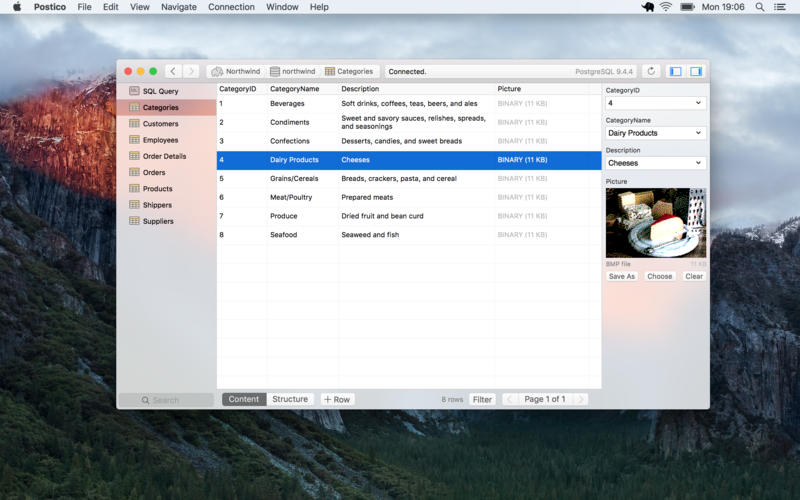Click the back navigation arrow
Viewport: 800px width, 500px height.
point(173,72)
